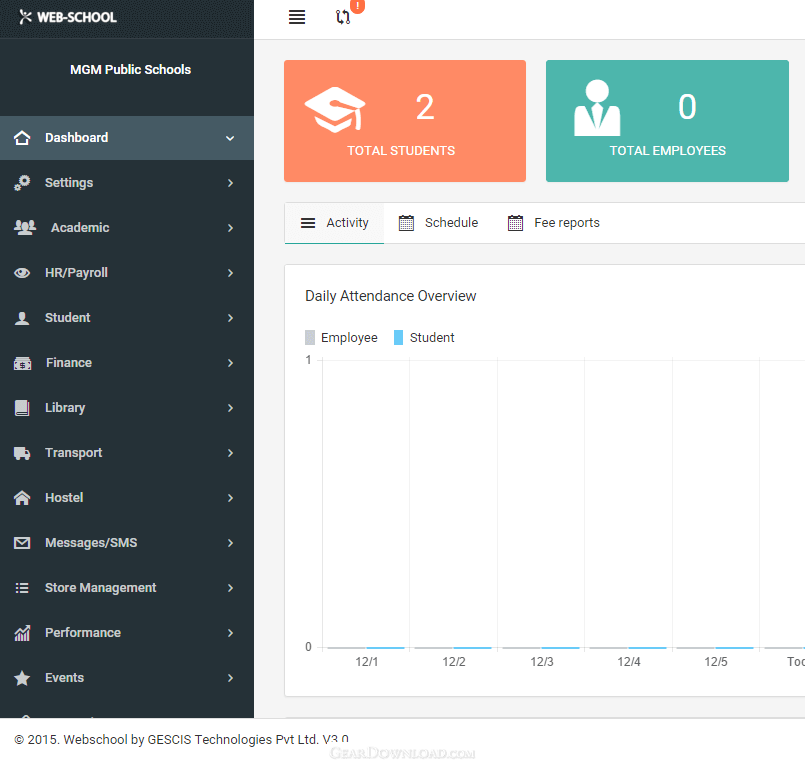The width and height of the screenshot is (805, 761).
Task: Collapse the Dashboard menu chevron
Action: 230,138
